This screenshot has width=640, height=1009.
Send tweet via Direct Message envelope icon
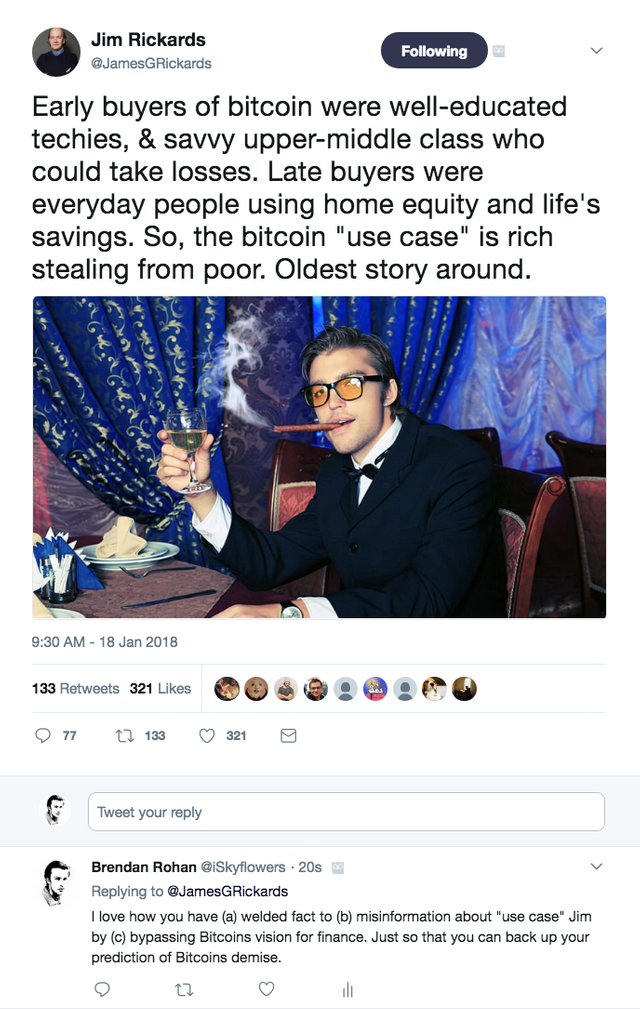coord(288,736)
